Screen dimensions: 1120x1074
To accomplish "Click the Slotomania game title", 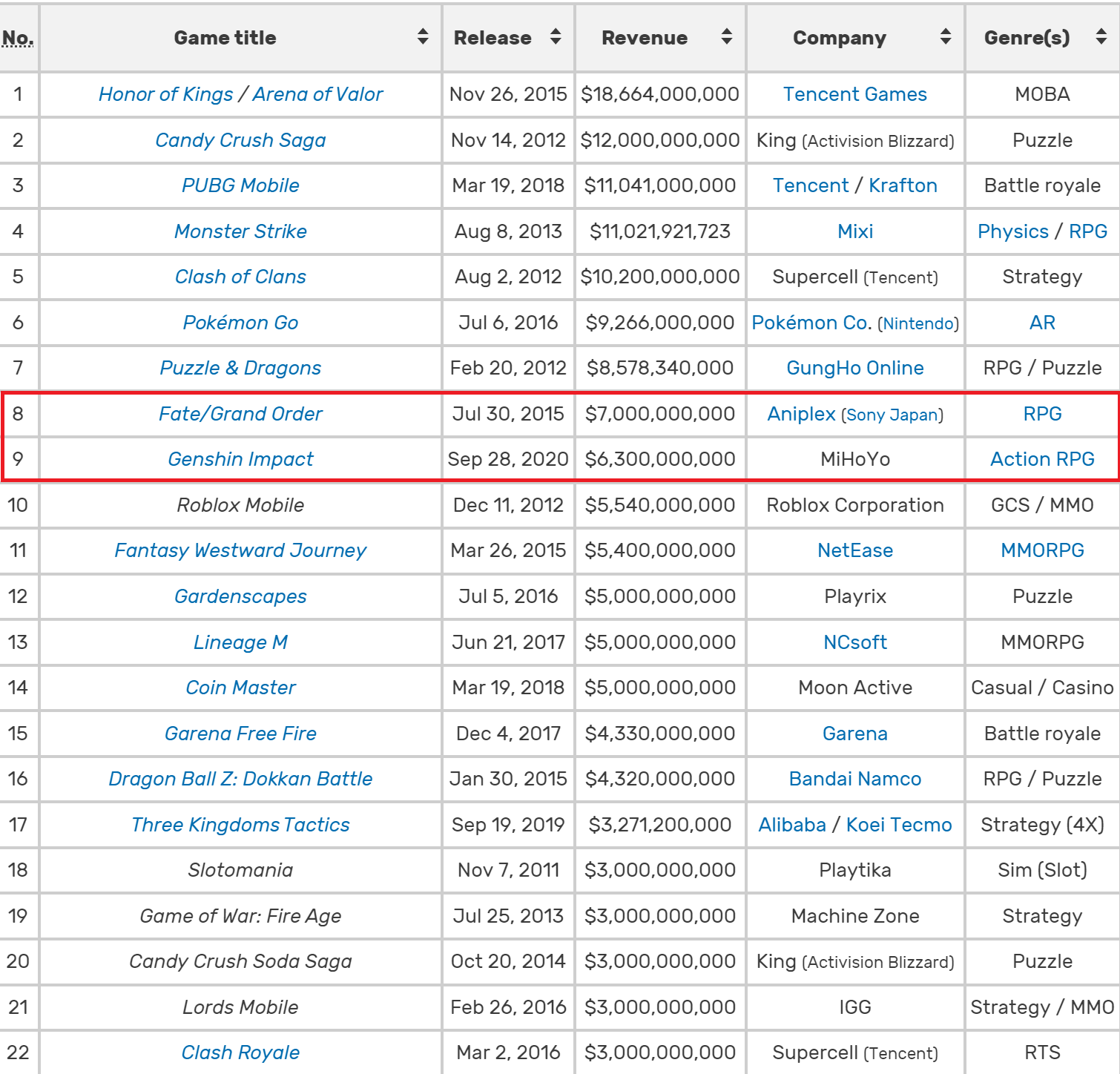I will coord(240,870).
